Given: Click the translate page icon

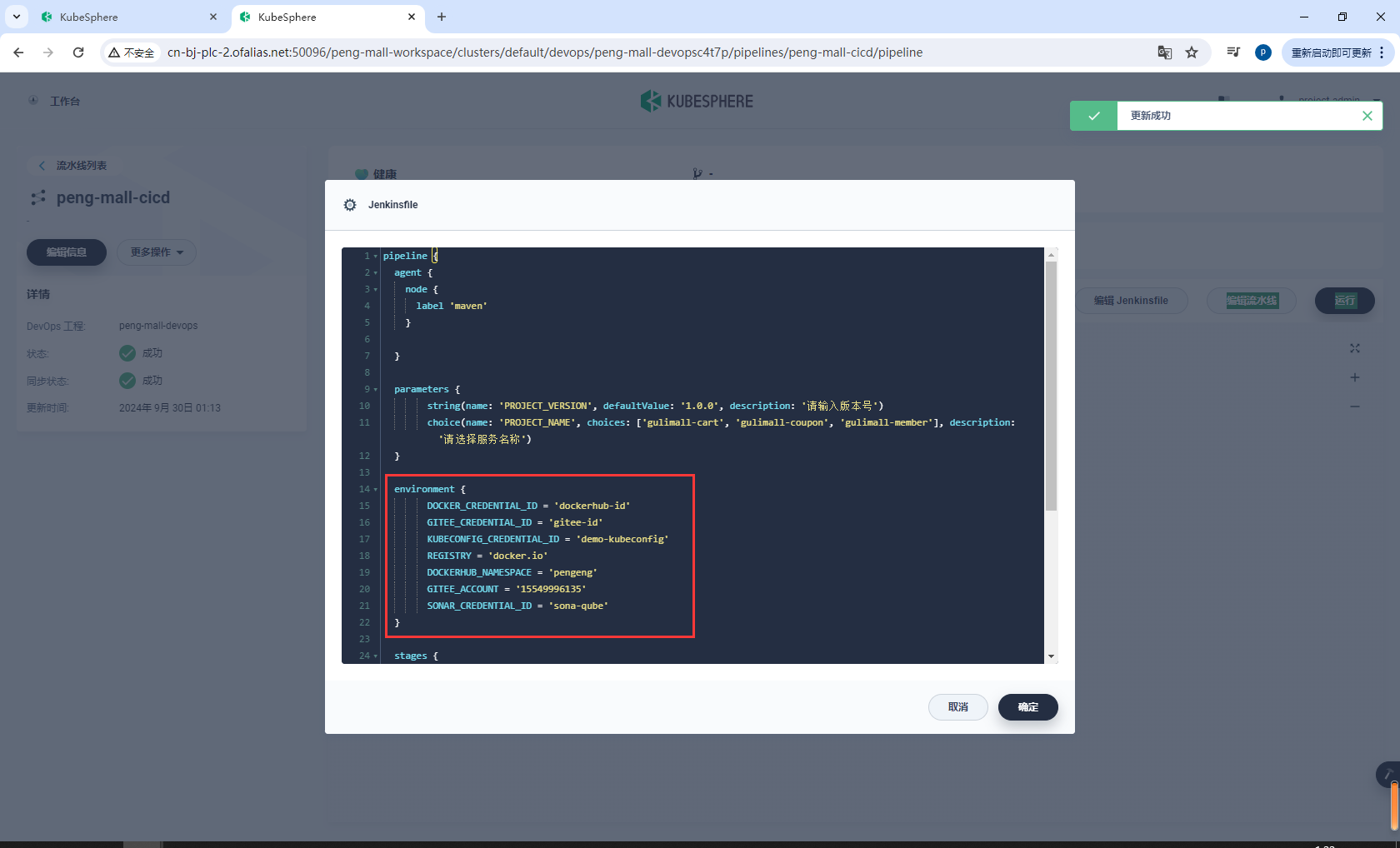Looking at the screenshot, I should [1165, 52].
